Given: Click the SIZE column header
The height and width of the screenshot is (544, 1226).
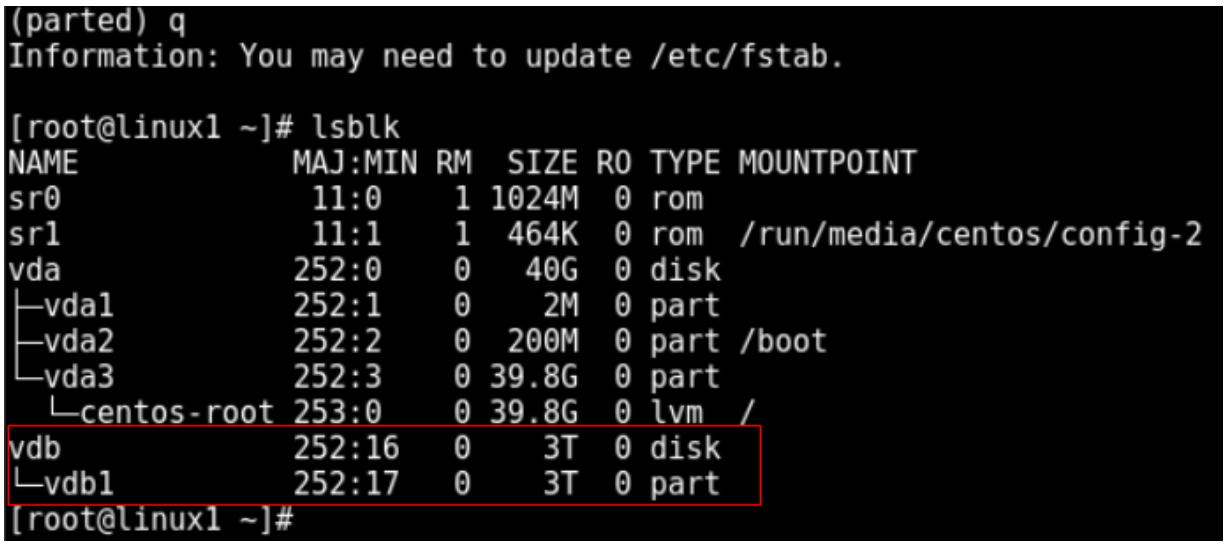Looking at the screenshot, I should click(x=543, y=163).
